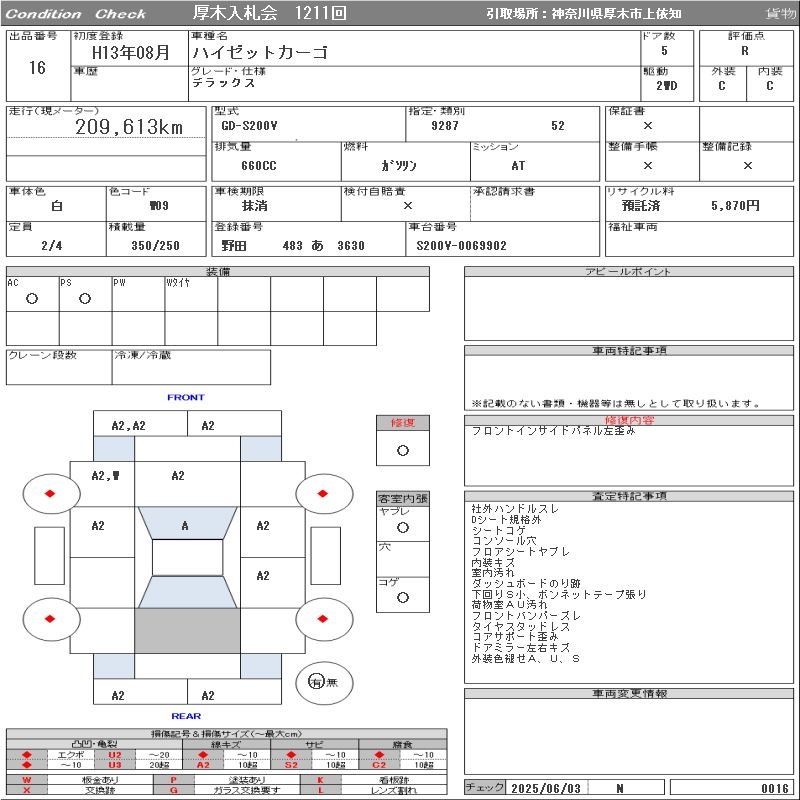Image resolution: width=800 pixels, height=800 pixels.
Task: Click the mileage field showing 209,613km
Action: tap(129, 127)
